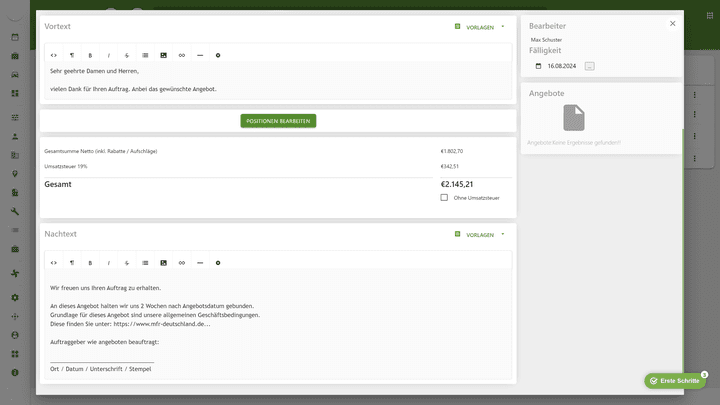Open the Fälligkeit date picker button
The image size is (720, 405).
(590, 66)
